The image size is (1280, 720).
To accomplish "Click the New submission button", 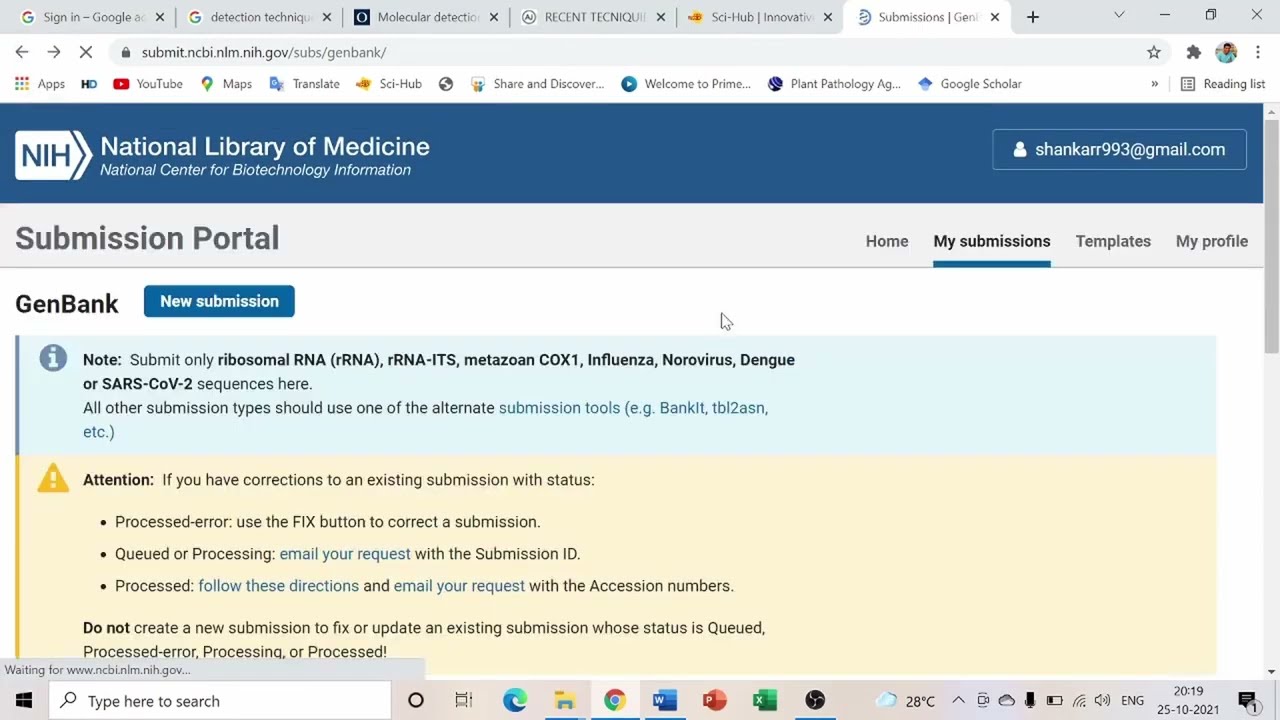I will [219, 301].
